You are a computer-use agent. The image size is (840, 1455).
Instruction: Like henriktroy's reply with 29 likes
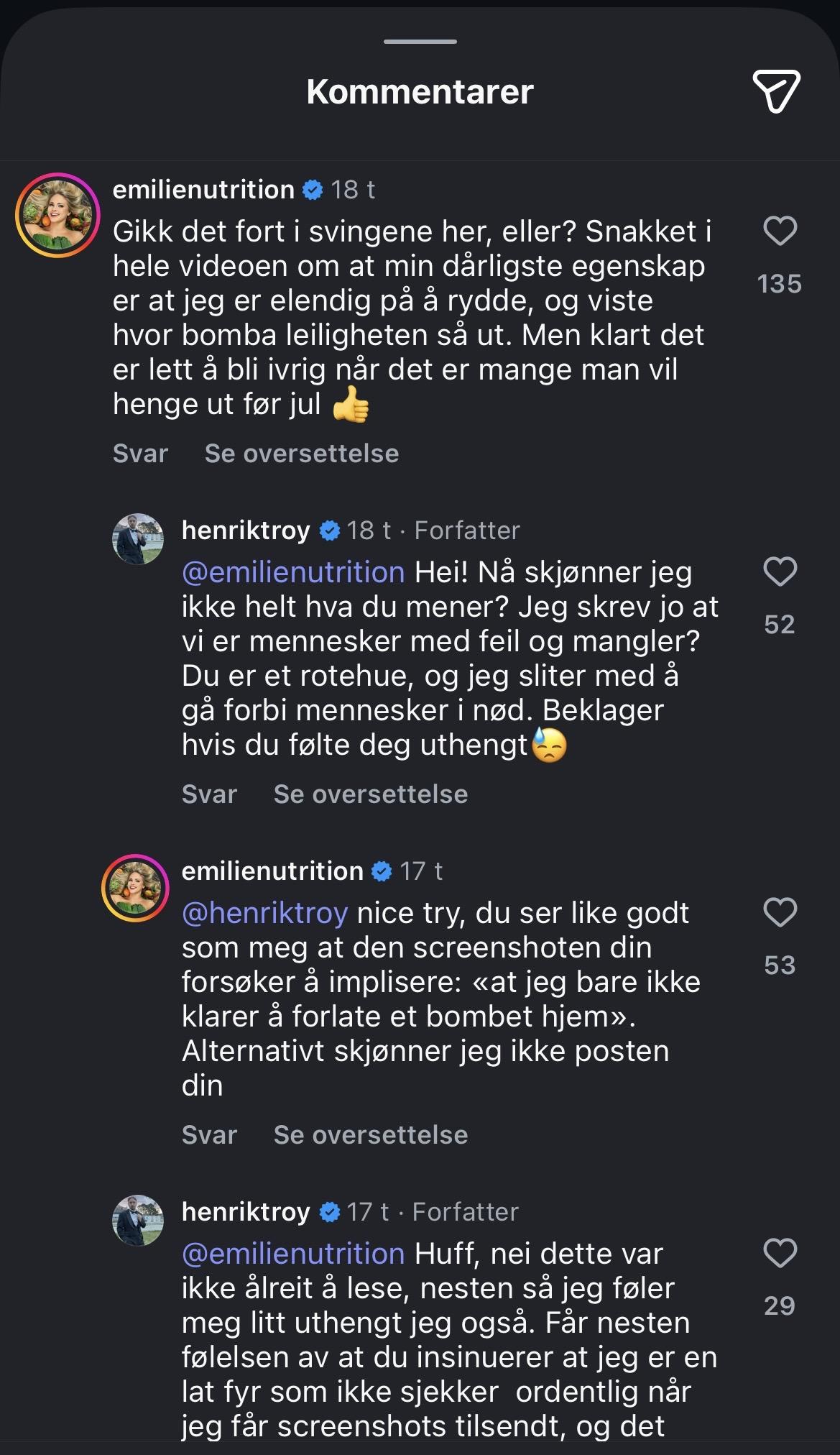pos(780,1253)
